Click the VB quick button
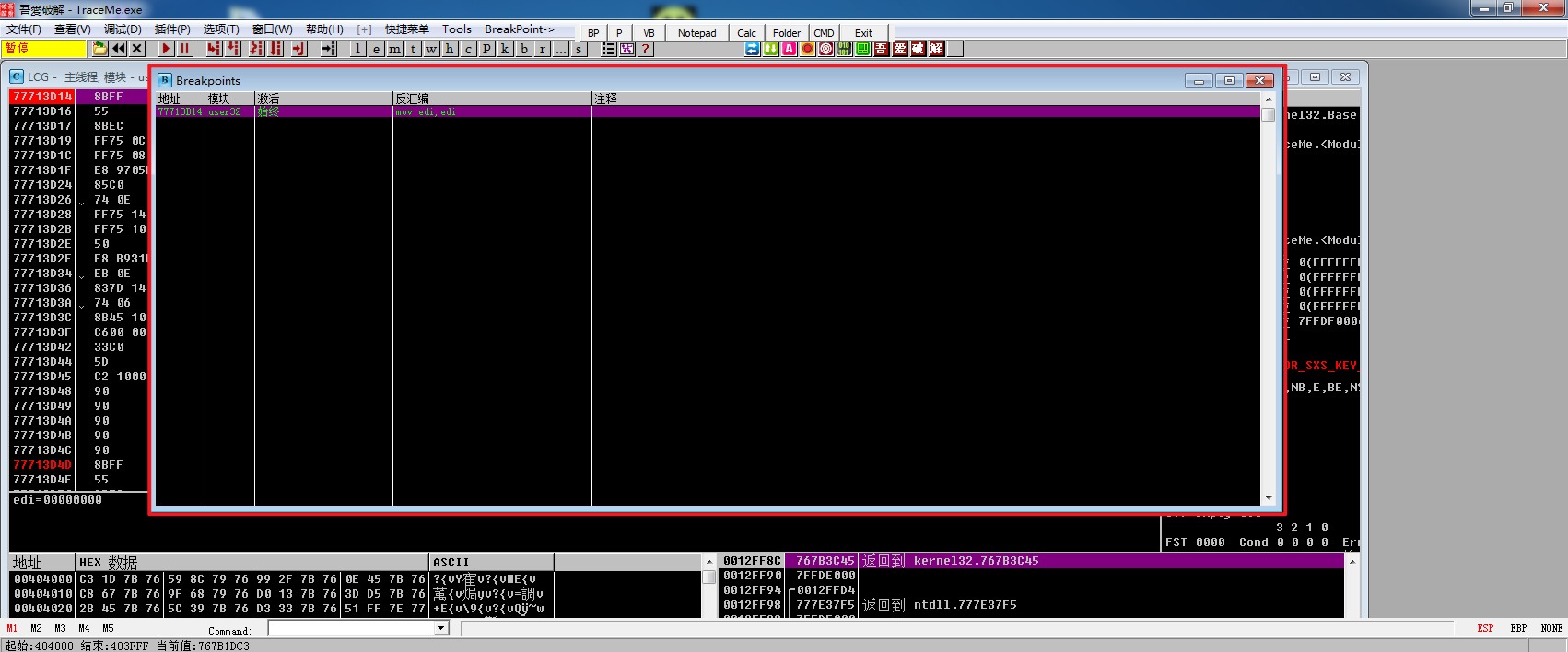The height and width of the screenshot is (652, 1568). (649, 33)
